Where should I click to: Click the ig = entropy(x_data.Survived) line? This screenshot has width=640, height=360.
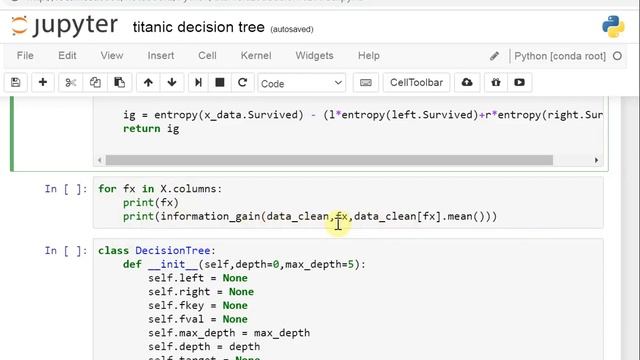(x=363, y=115)
